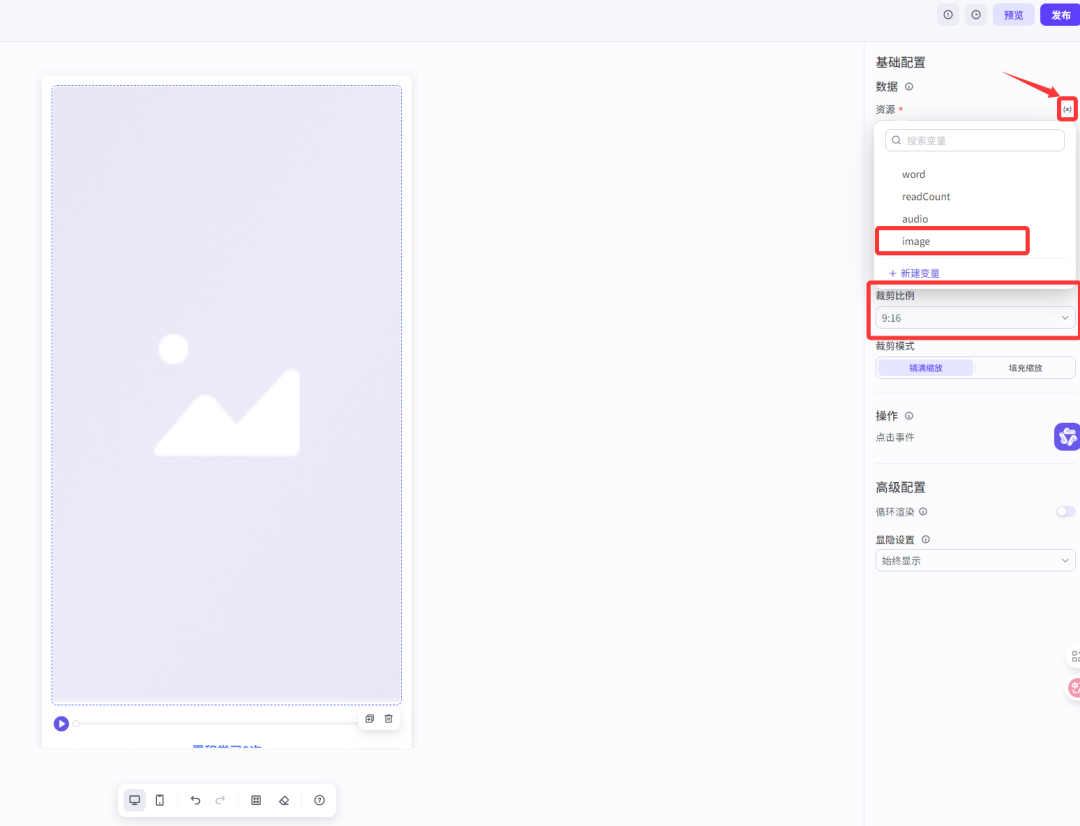
Task: Expand the 显隐设置 dropdown
Action: [973, 560]
